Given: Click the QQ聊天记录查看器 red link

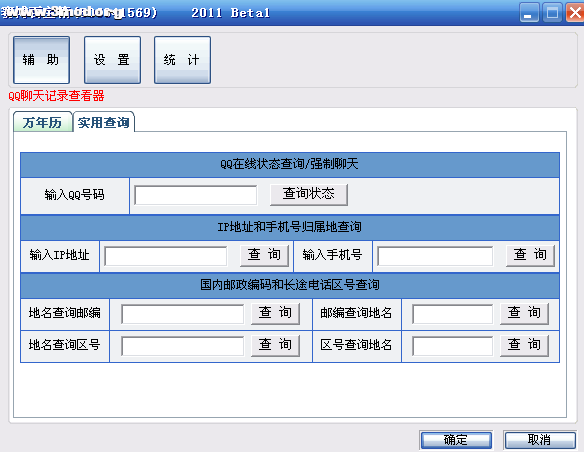Looking at the screenshot, I should [x=56, y=96].
